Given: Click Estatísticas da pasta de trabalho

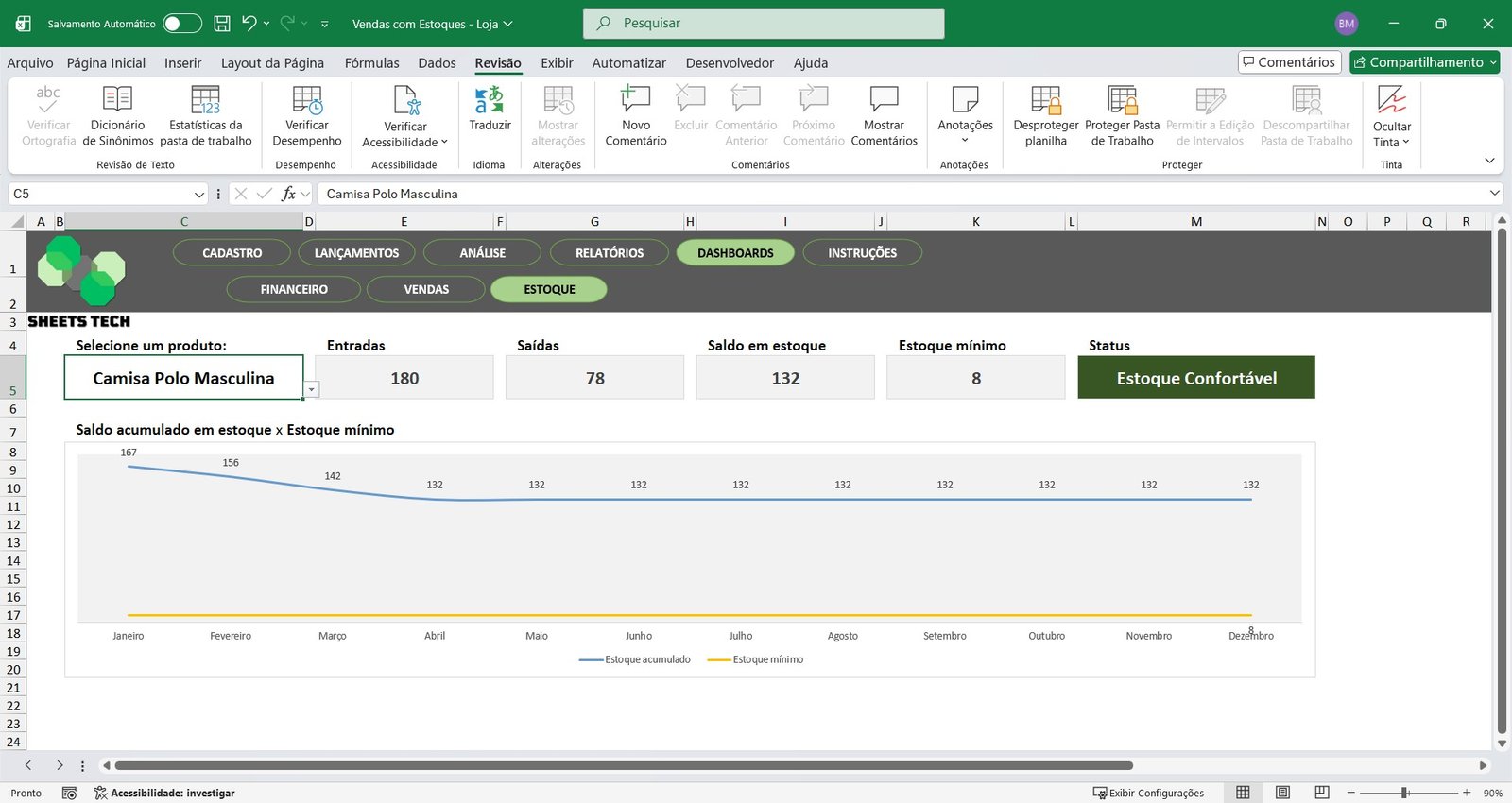Looking at the screenshot, I should point(205,100).
